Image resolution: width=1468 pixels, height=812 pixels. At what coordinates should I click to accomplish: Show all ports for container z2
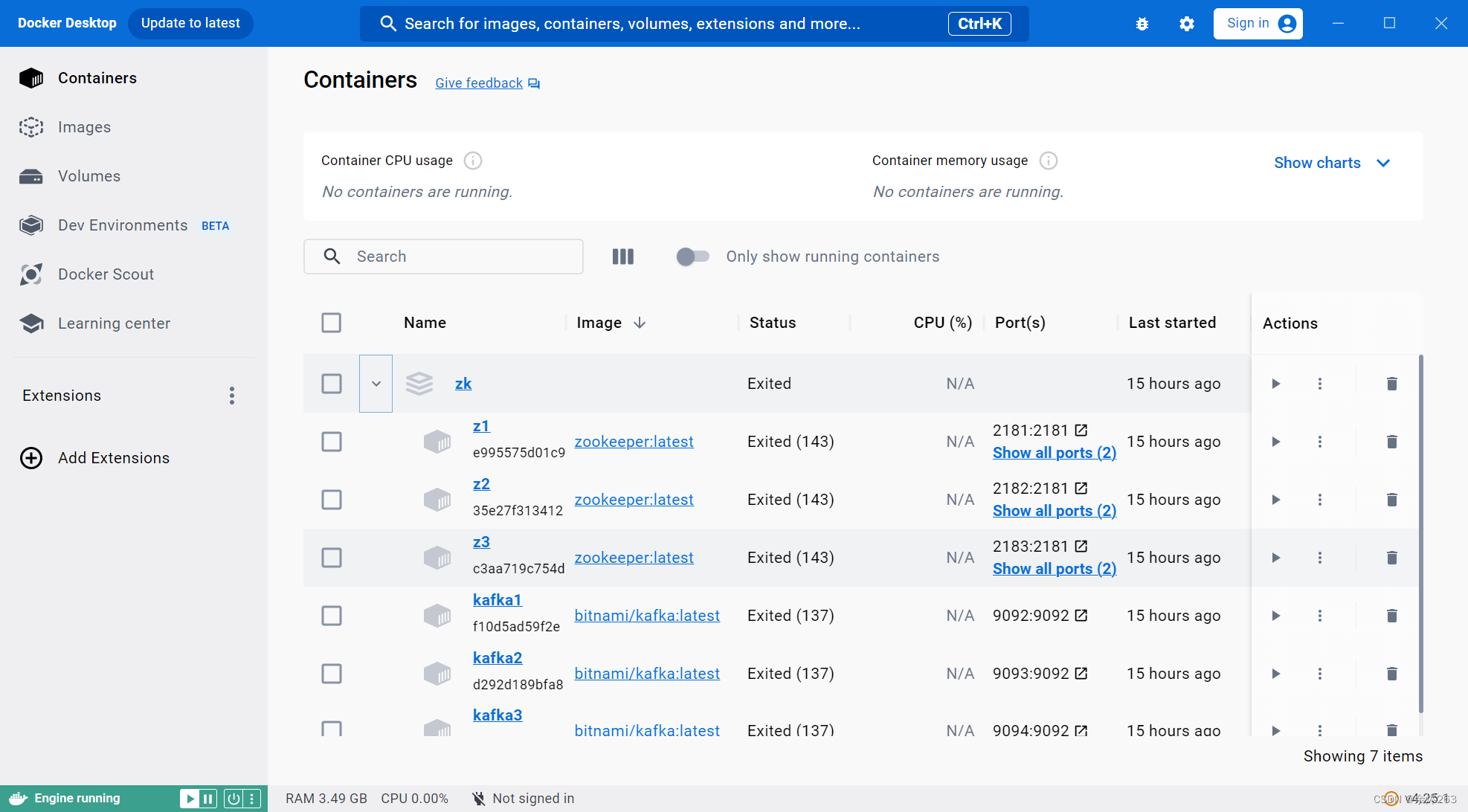click(x=1054, y=510)
